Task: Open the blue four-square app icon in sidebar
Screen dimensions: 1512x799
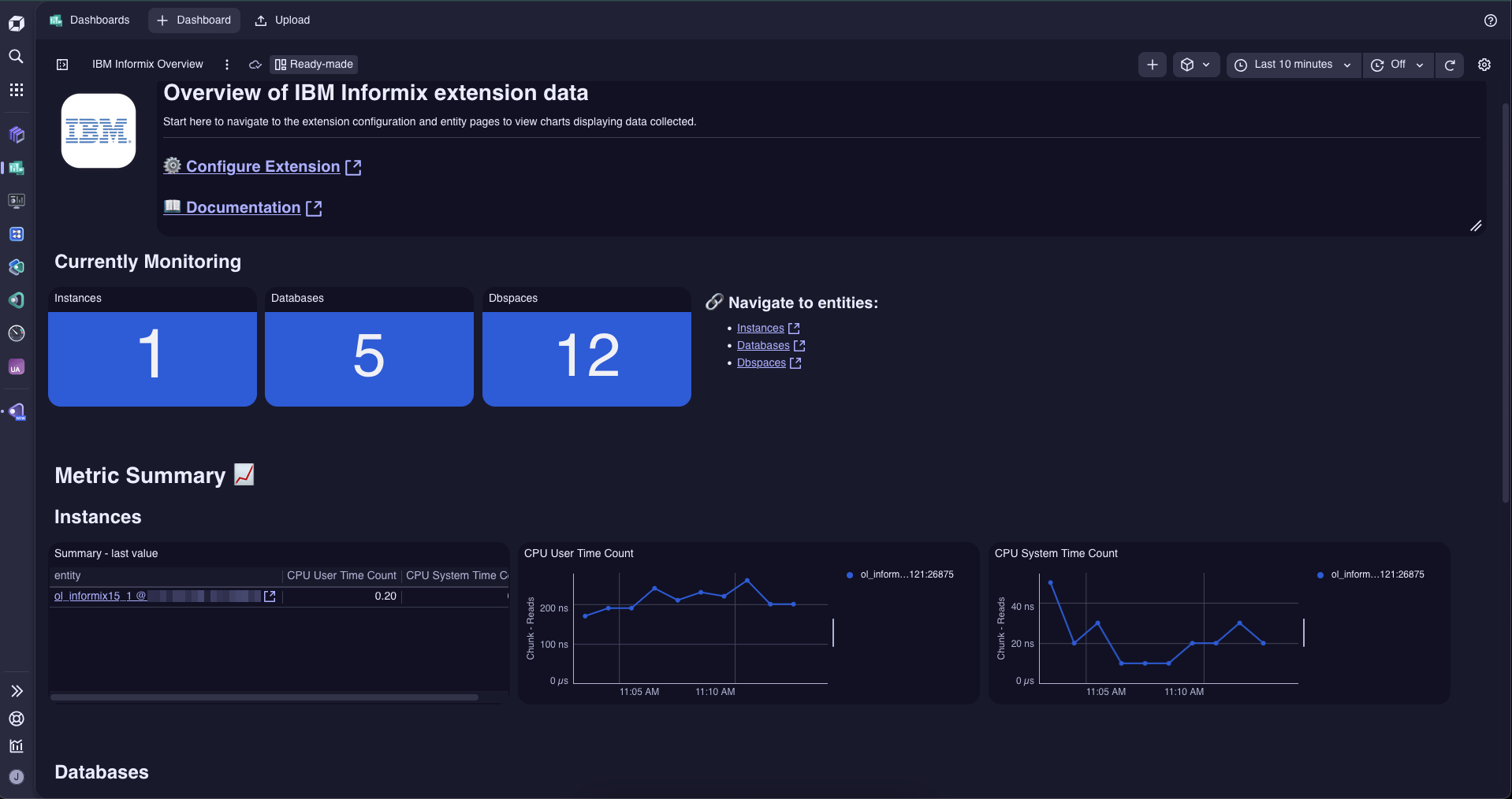Action: (x=17, y=234)
